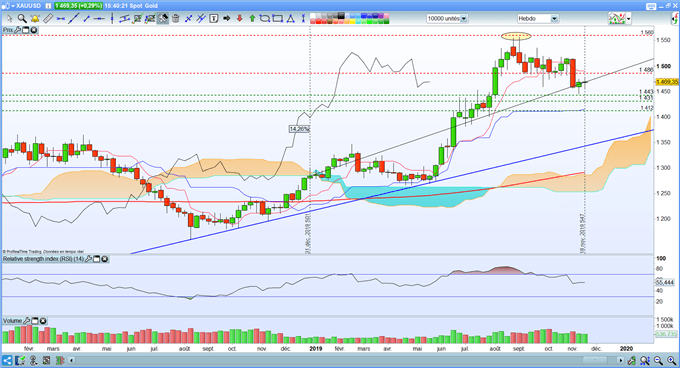The image size is (680, 368).
Task: Select the text annotation tool
Action: (213, 19)
